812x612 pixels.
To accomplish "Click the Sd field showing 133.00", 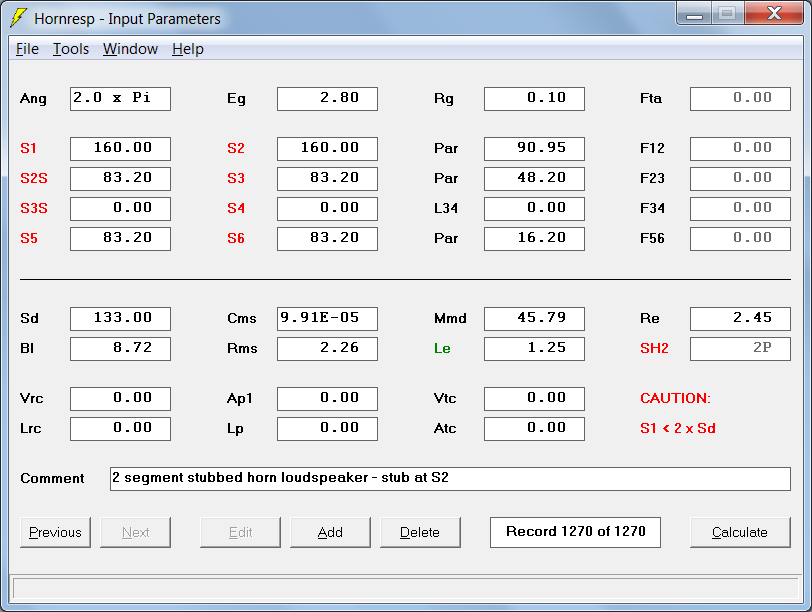I will tap(120, 319).
